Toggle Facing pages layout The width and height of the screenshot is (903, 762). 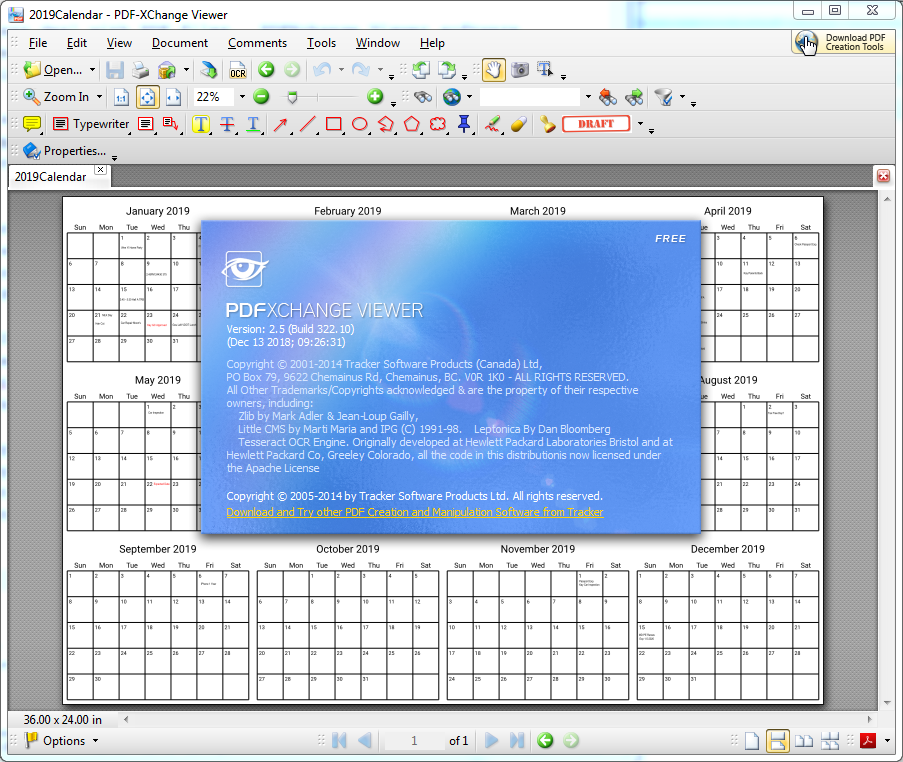click(803, 741)
